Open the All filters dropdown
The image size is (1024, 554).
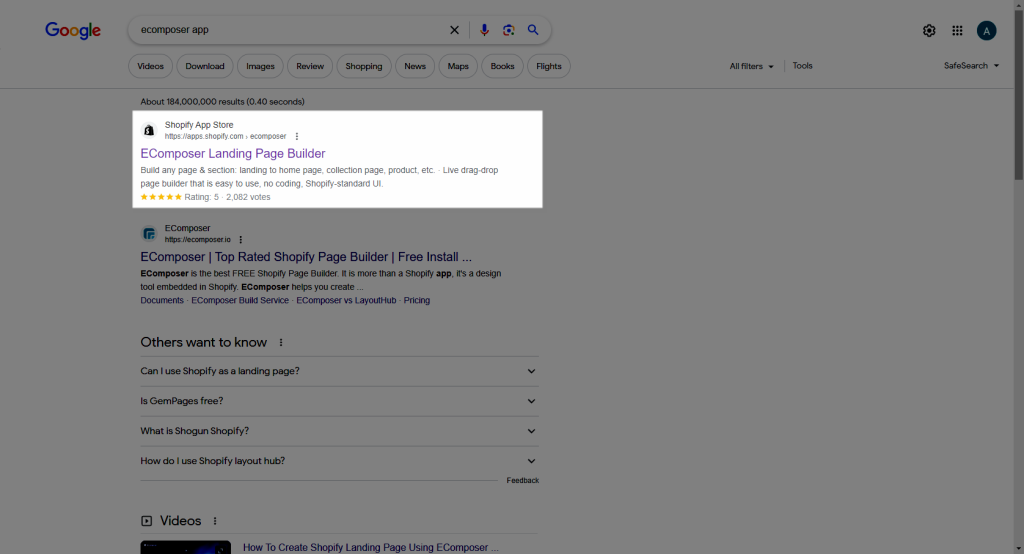[751, 66]
